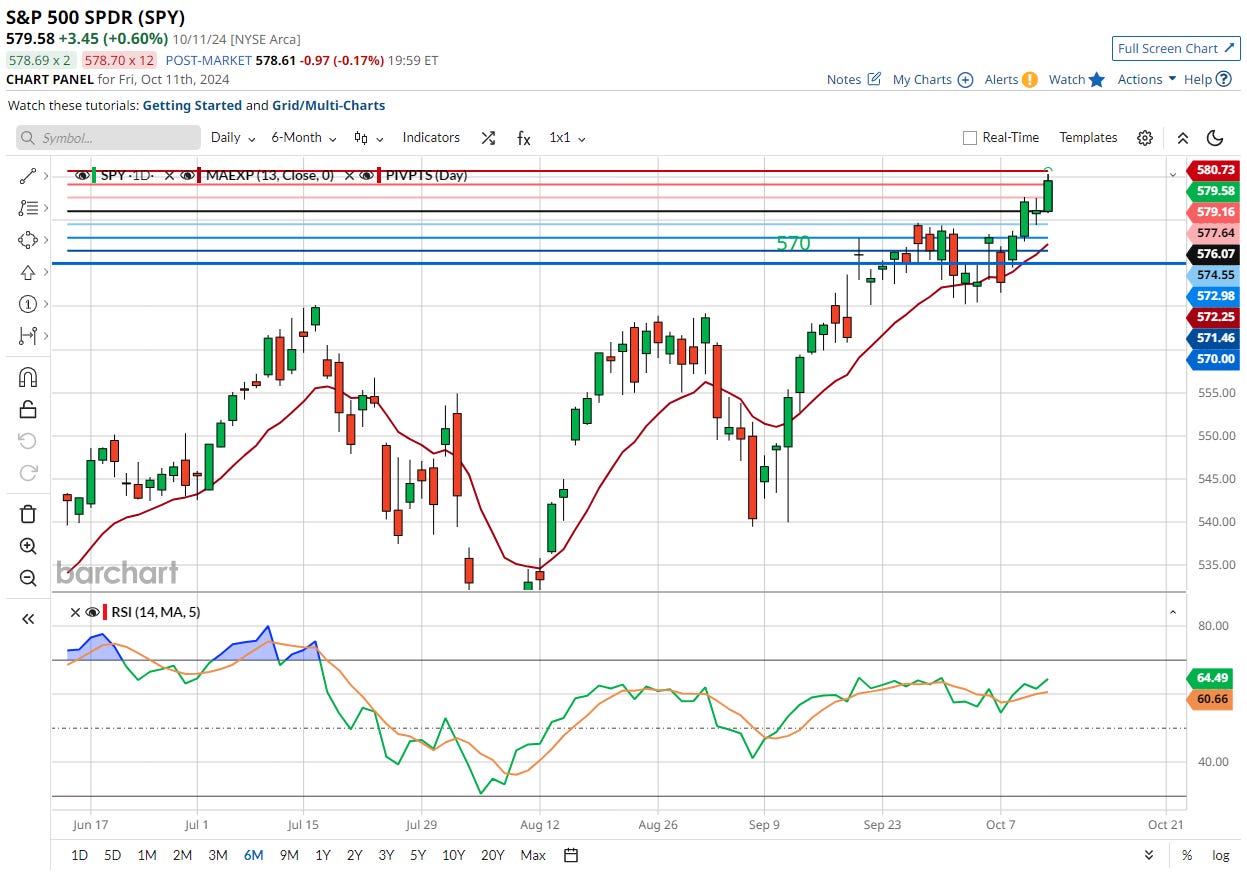
Task: Open the fx expressions tool
Action: coord(523,138)
